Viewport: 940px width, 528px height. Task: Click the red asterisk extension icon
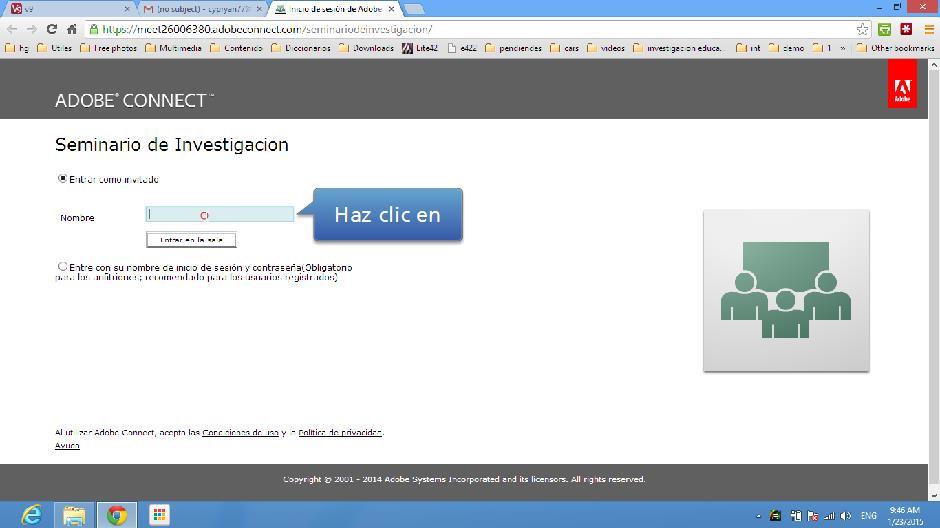pyautogui.click(x=906, y=29)
